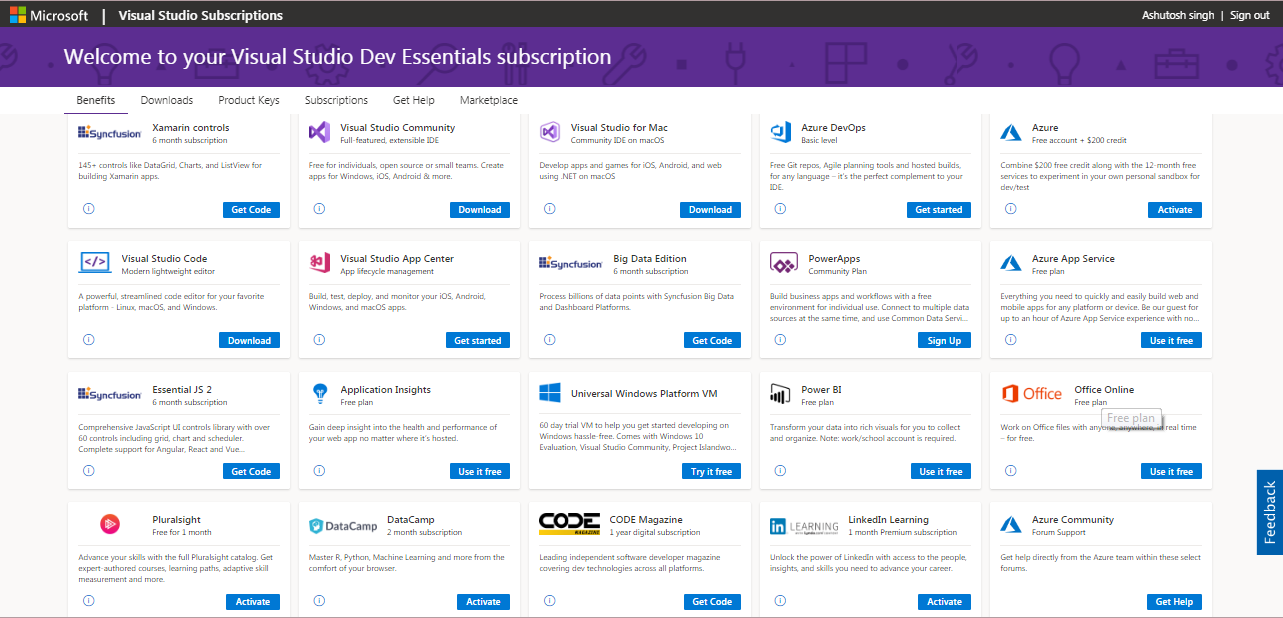Click the DataCamp logo icon
The height and width of the screenshot is (618, 1283).
(x=343, y=525)
